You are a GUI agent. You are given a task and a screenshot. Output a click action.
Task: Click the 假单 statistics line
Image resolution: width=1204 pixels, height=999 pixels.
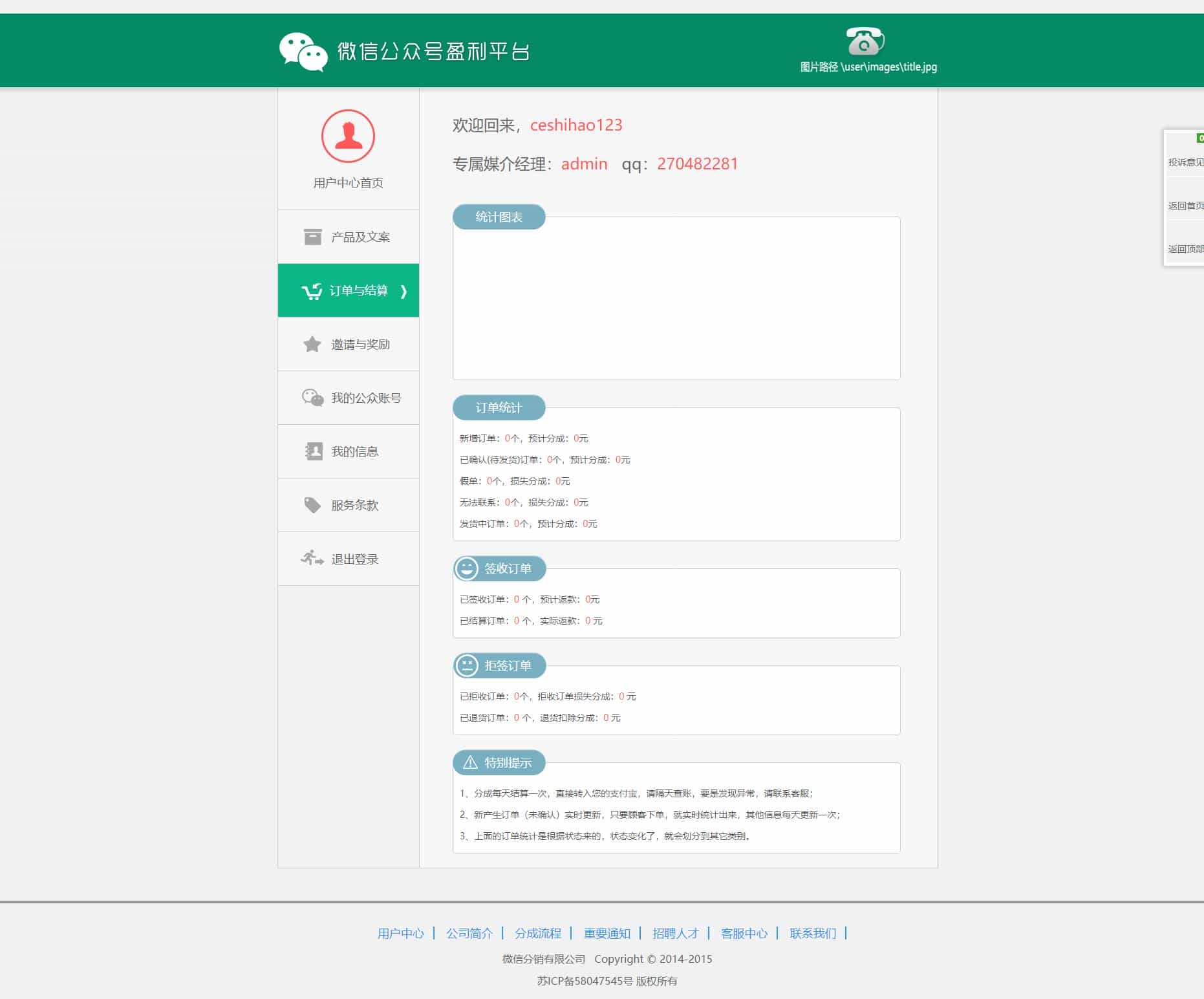click(515, 481)
